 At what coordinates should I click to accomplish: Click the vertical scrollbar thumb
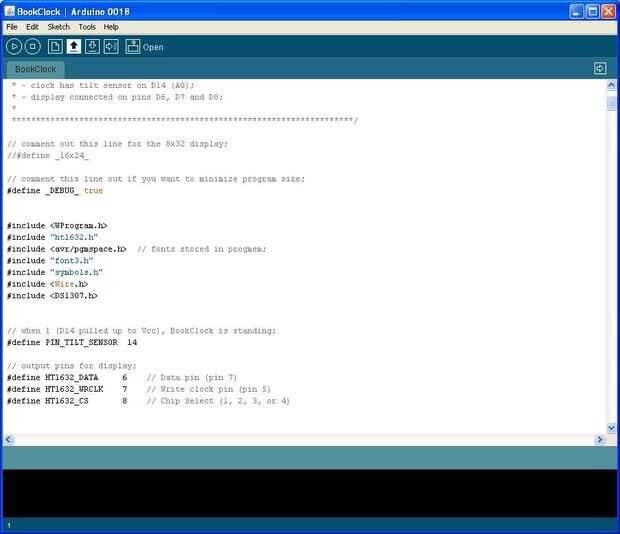tap(611, 103)
